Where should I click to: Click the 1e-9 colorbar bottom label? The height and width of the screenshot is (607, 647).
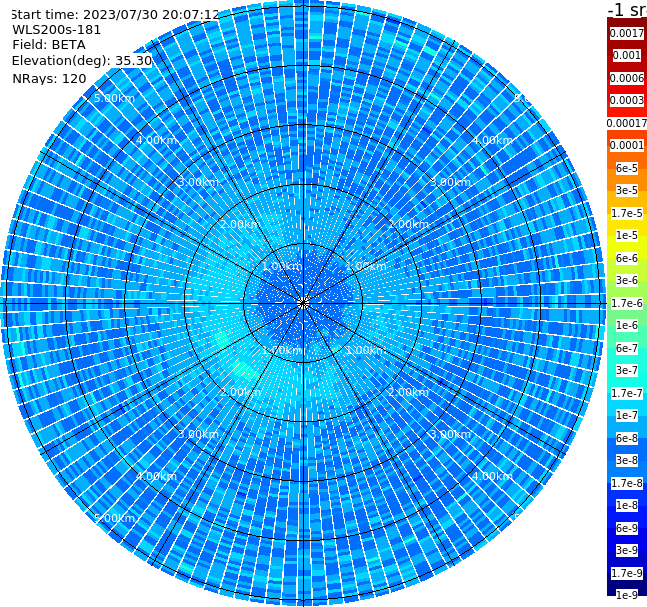626,595
